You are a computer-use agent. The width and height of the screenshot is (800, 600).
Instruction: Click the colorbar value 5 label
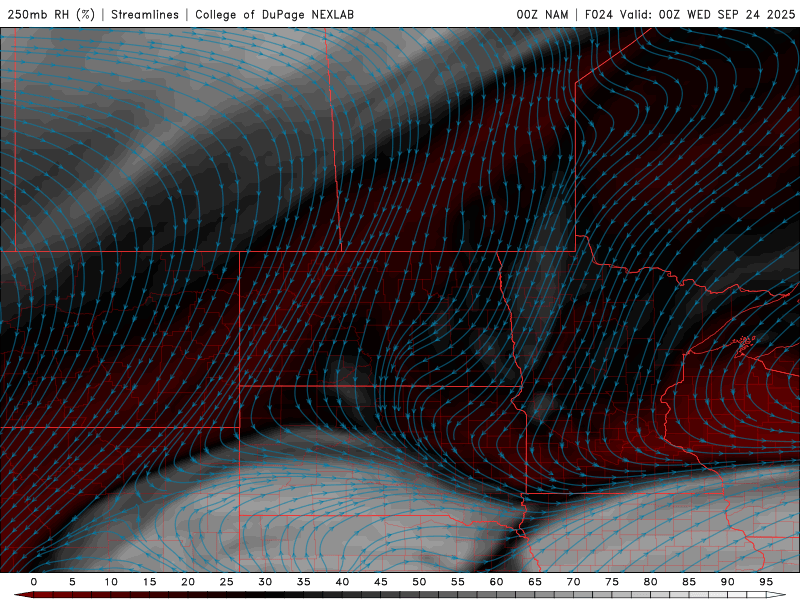72,582
